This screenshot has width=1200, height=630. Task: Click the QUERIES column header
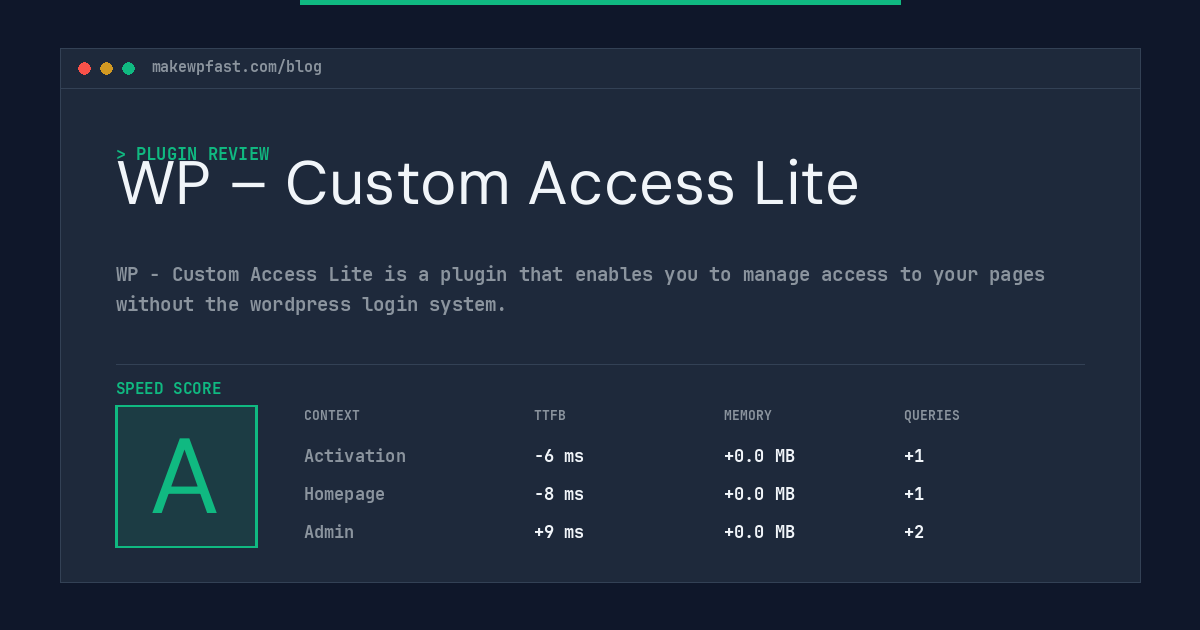click(x=932, y=416)
